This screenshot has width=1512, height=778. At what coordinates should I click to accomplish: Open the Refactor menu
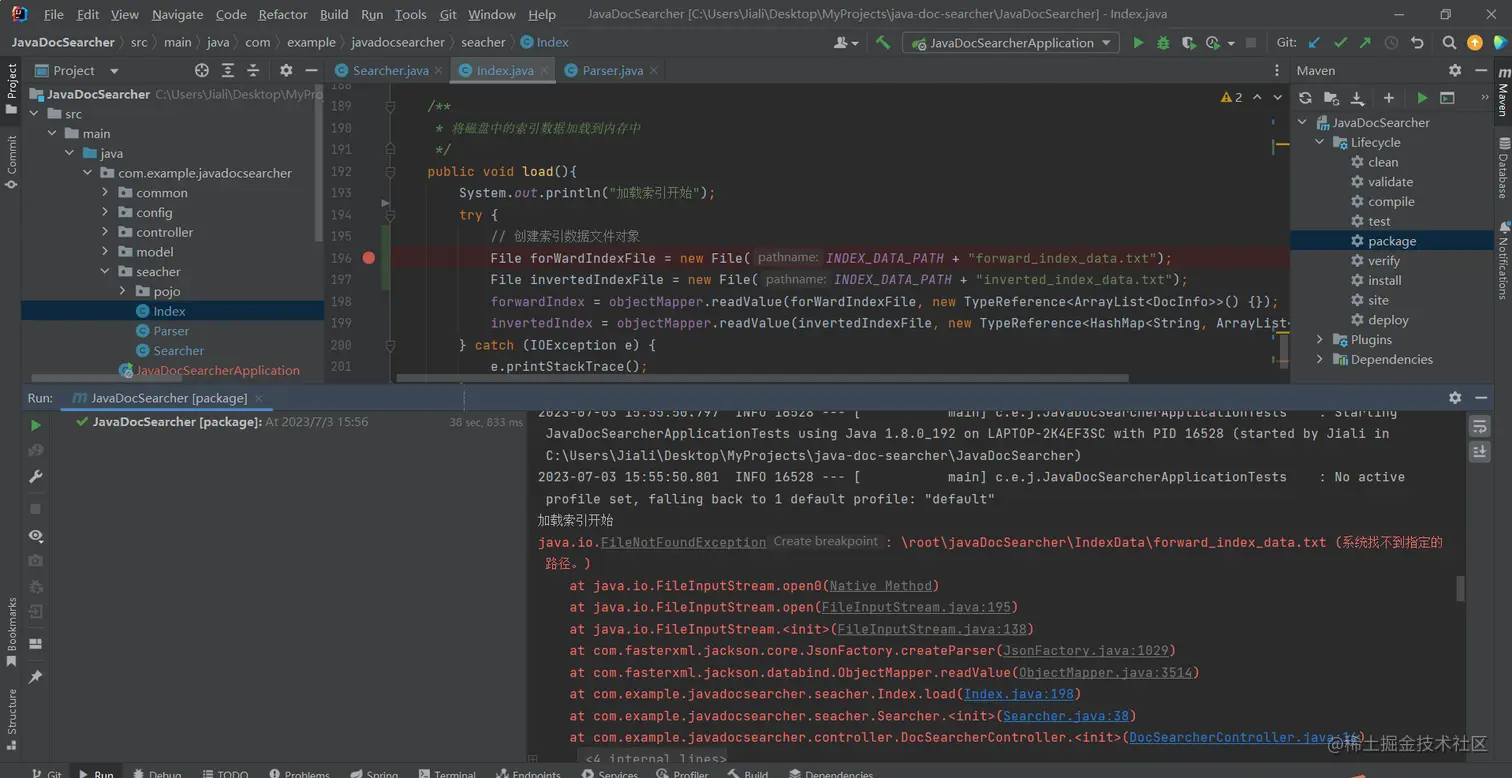point(283,15)
